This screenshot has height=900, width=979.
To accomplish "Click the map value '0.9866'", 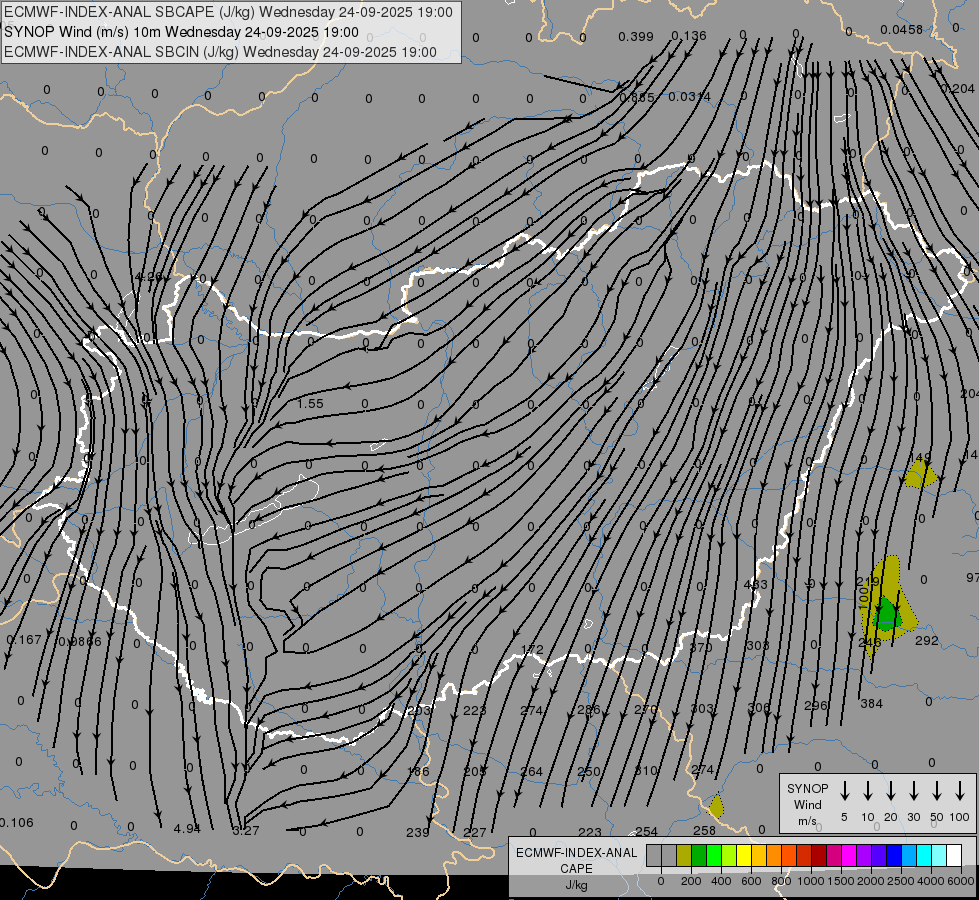I will (x=79, y=641).
